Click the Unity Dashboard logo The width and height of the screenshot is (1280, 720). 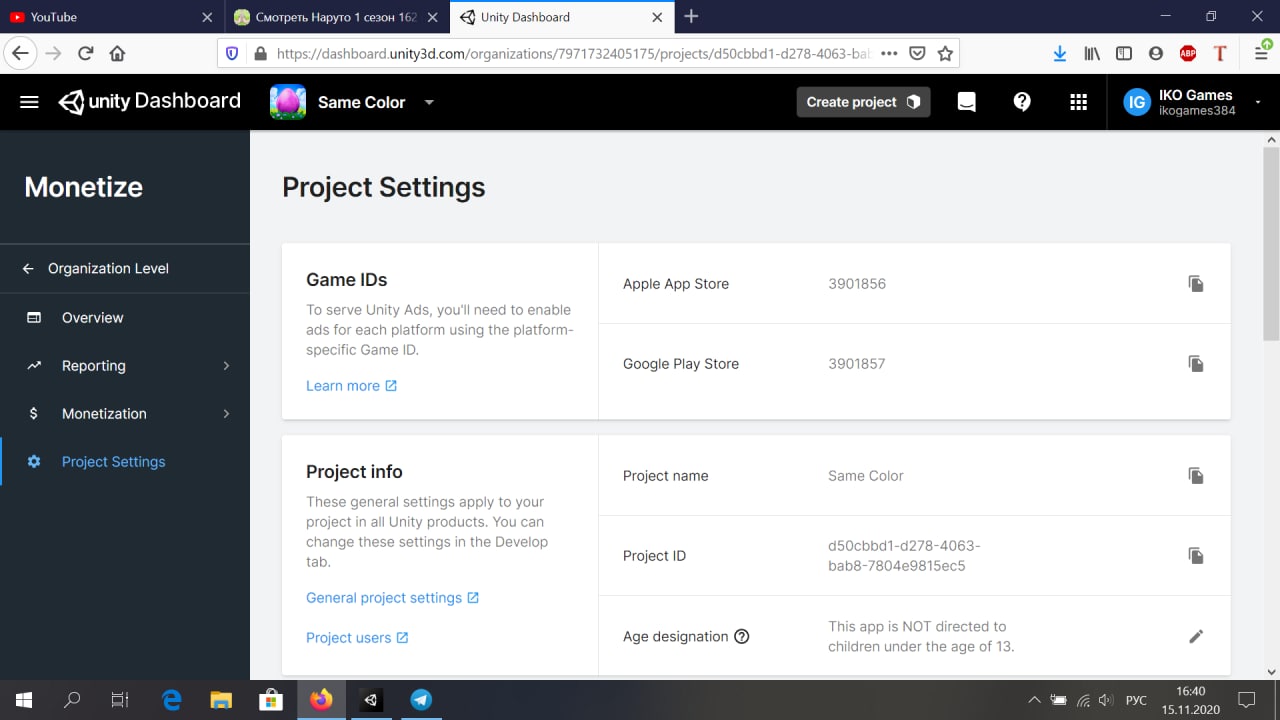[x=150, y=101]
